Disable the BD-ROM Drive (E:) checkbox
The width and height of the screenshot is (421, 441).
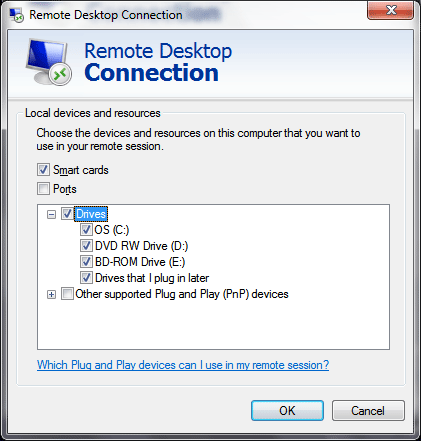(x=86, y=262)
